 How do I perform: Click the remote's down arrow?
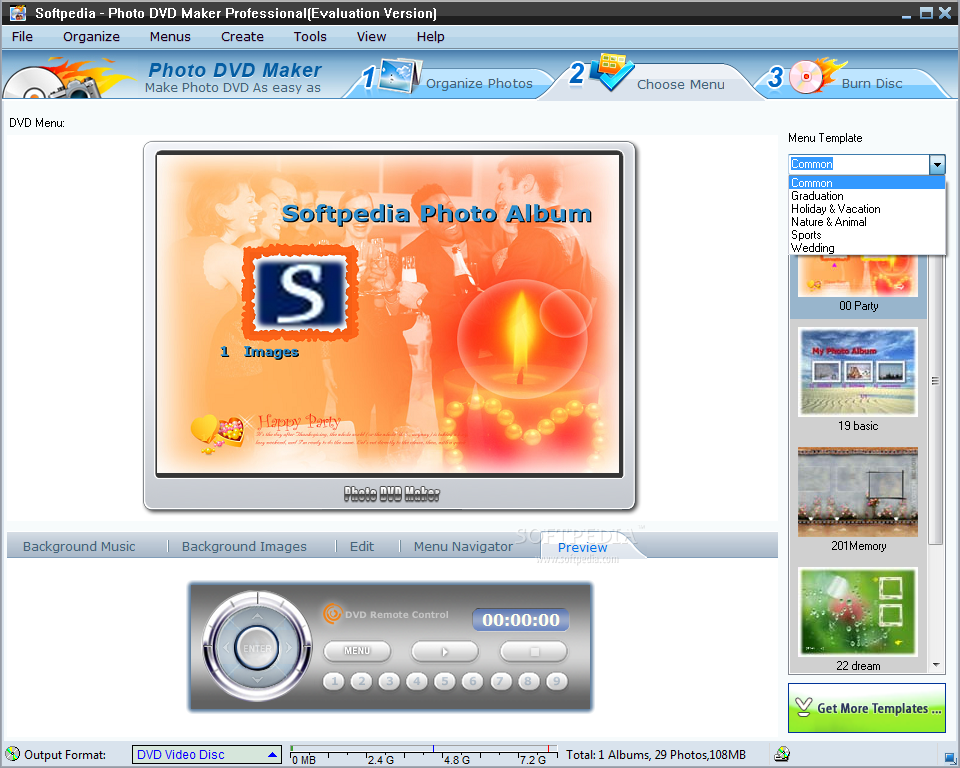[x=257, y=680]
